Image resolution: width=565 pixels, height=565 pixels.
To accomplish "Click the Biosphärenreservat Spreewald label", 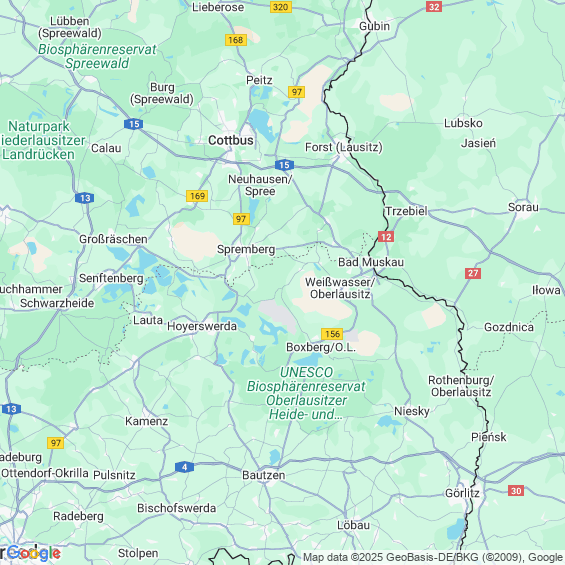I will click(x=97, y=56).
